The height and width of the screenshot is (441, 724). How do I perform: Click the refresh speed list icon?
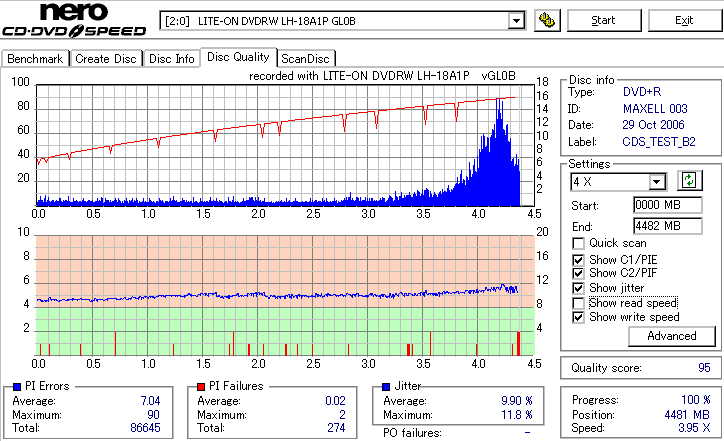pos(689,181)
